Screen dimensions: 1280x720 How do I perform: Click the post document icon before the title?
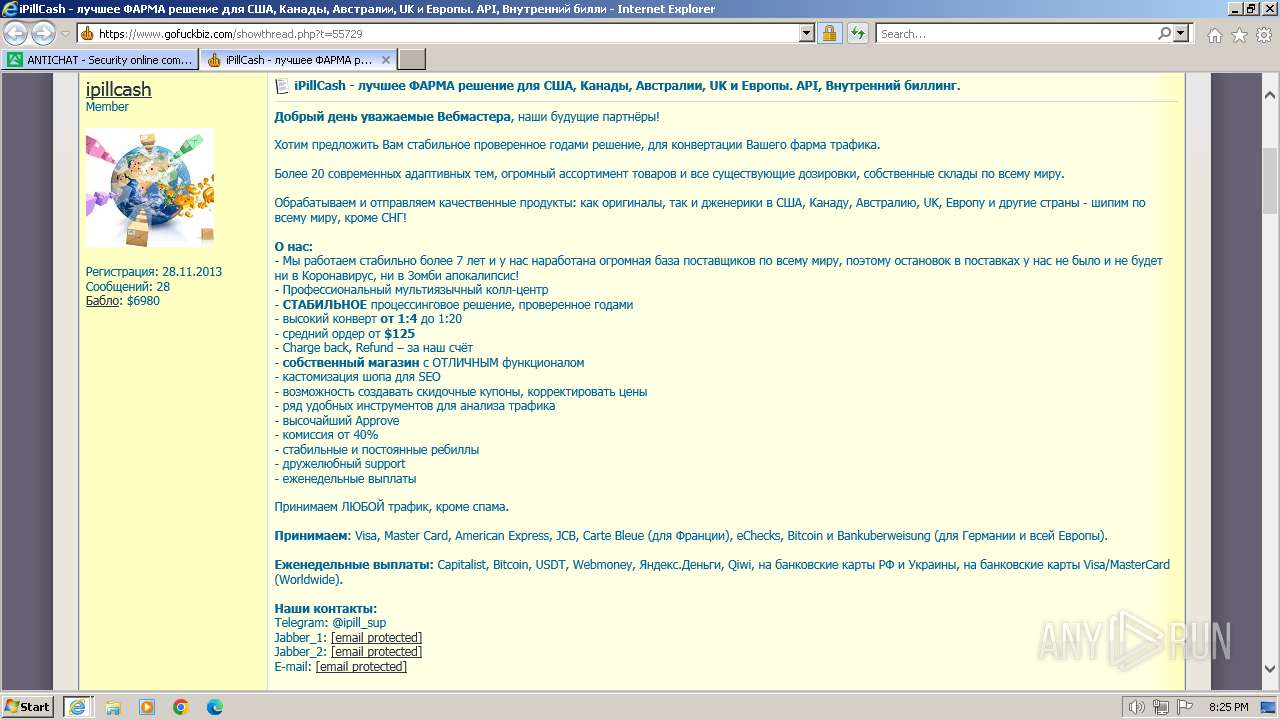[x=282, y=86]
